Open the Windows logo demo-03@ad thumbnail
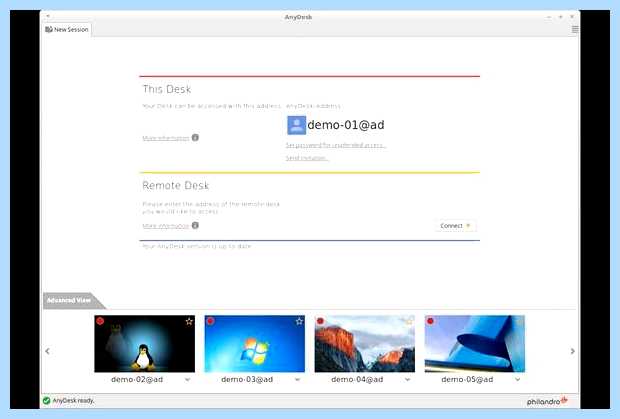 (x=255, y=344)
